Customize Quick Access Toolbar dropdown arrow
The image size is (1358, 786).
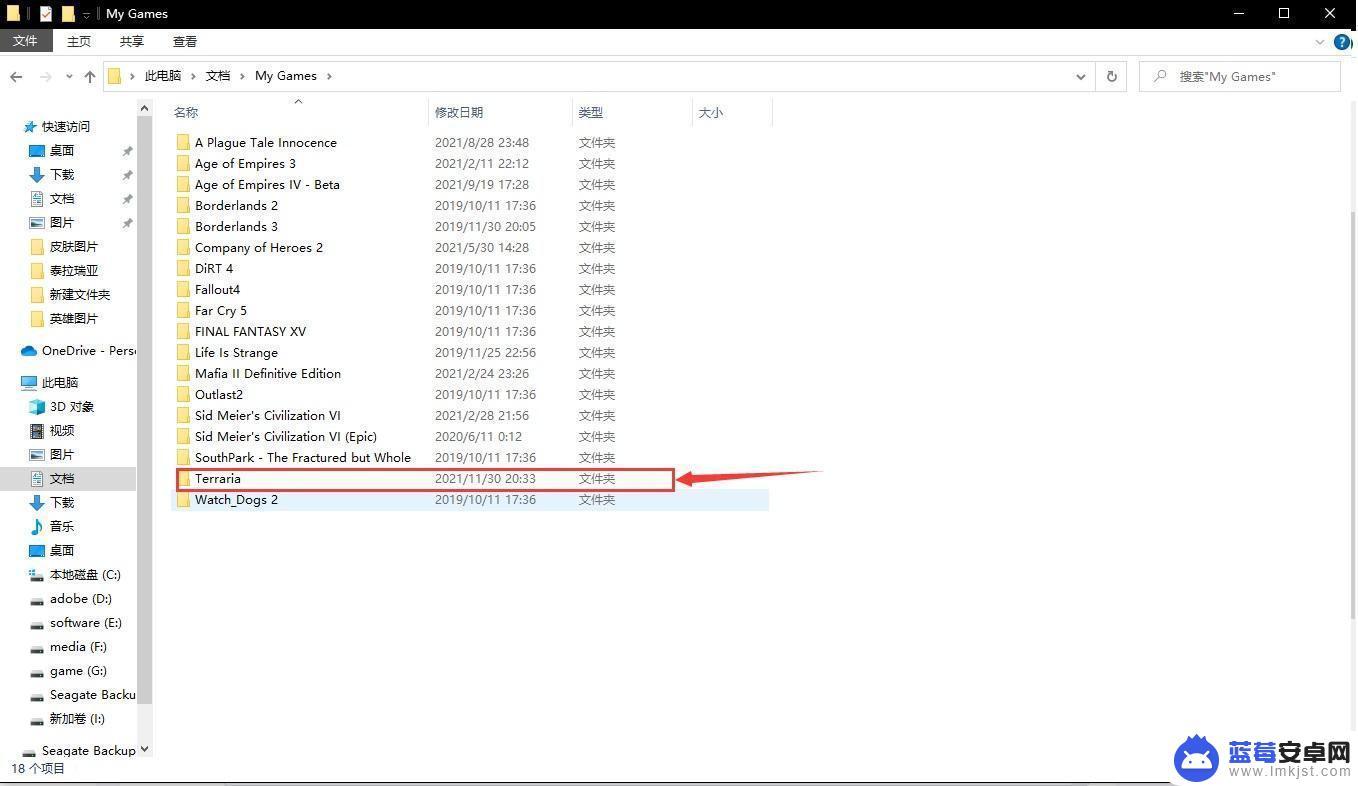[87, 14]
